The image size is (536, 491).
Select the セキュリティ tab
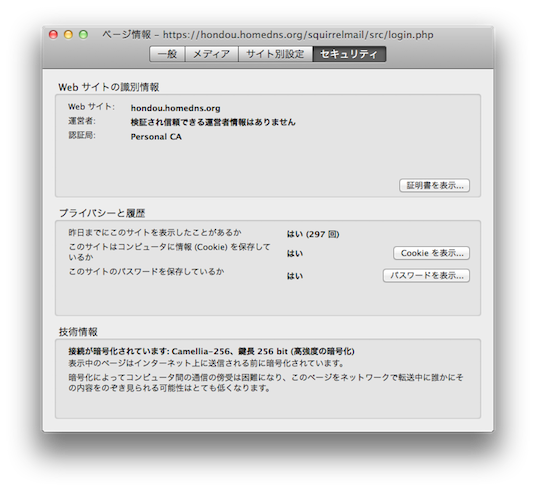(349, 54)
